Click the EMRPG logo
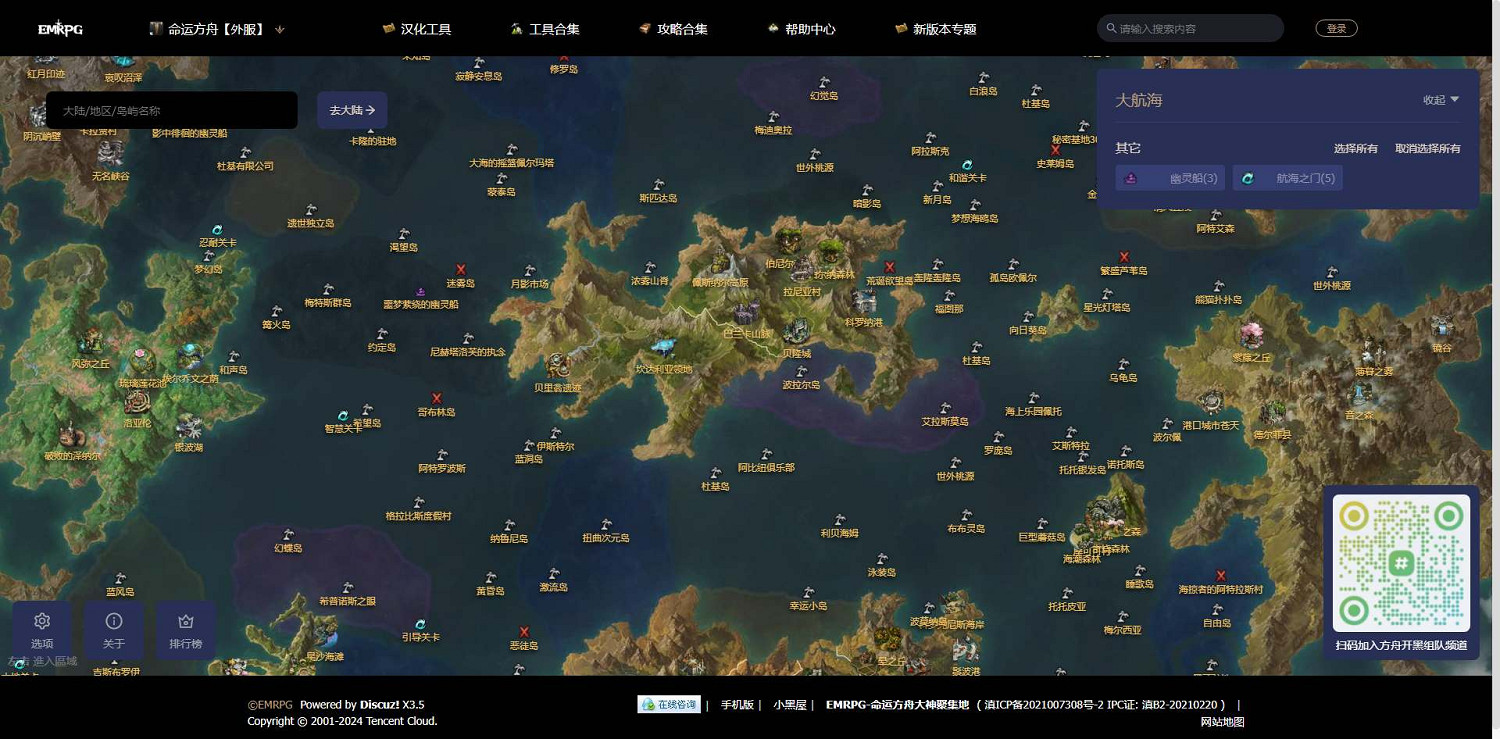This screenshot has width=1500, height=739. click(x=60, y=29)
